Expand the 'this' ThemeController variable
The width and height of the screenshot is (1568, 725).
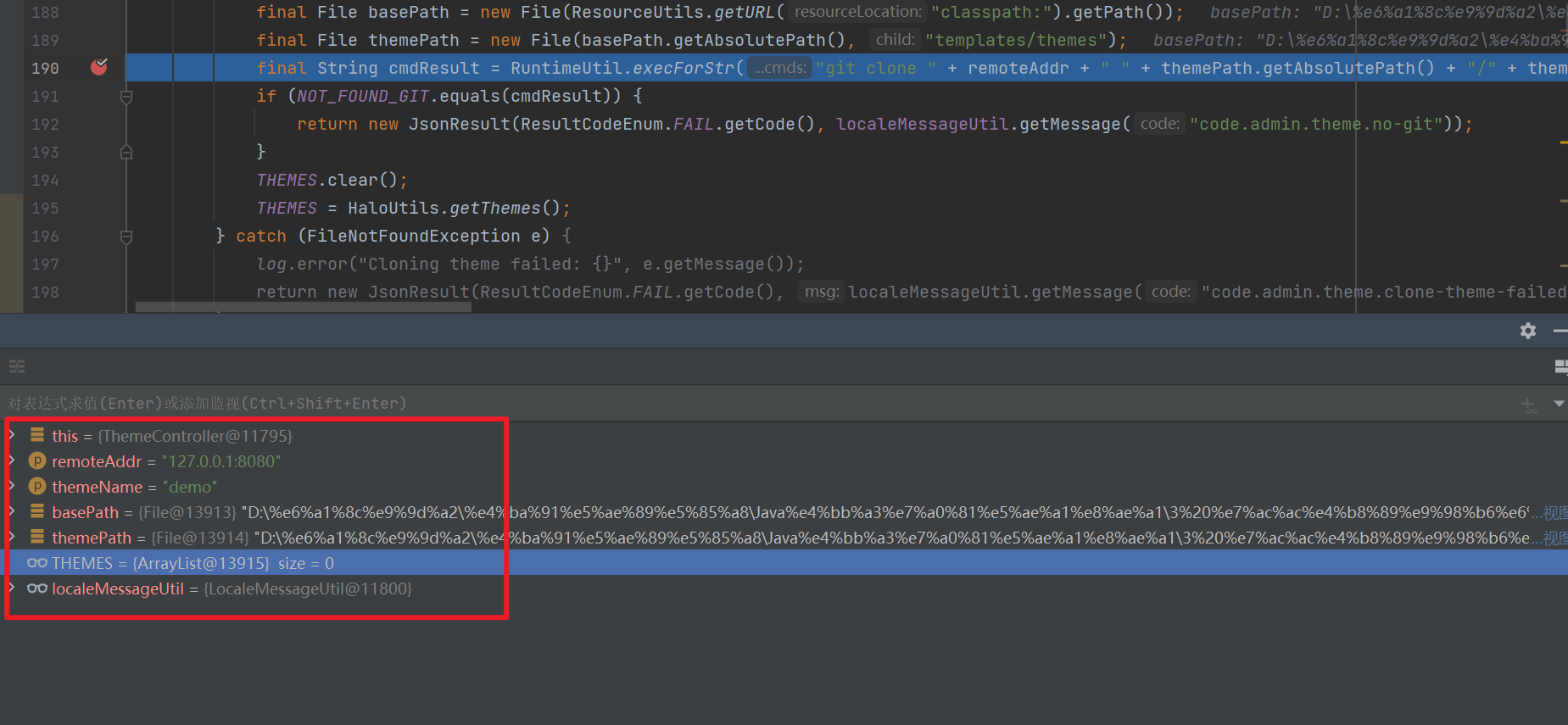point(12,435)
